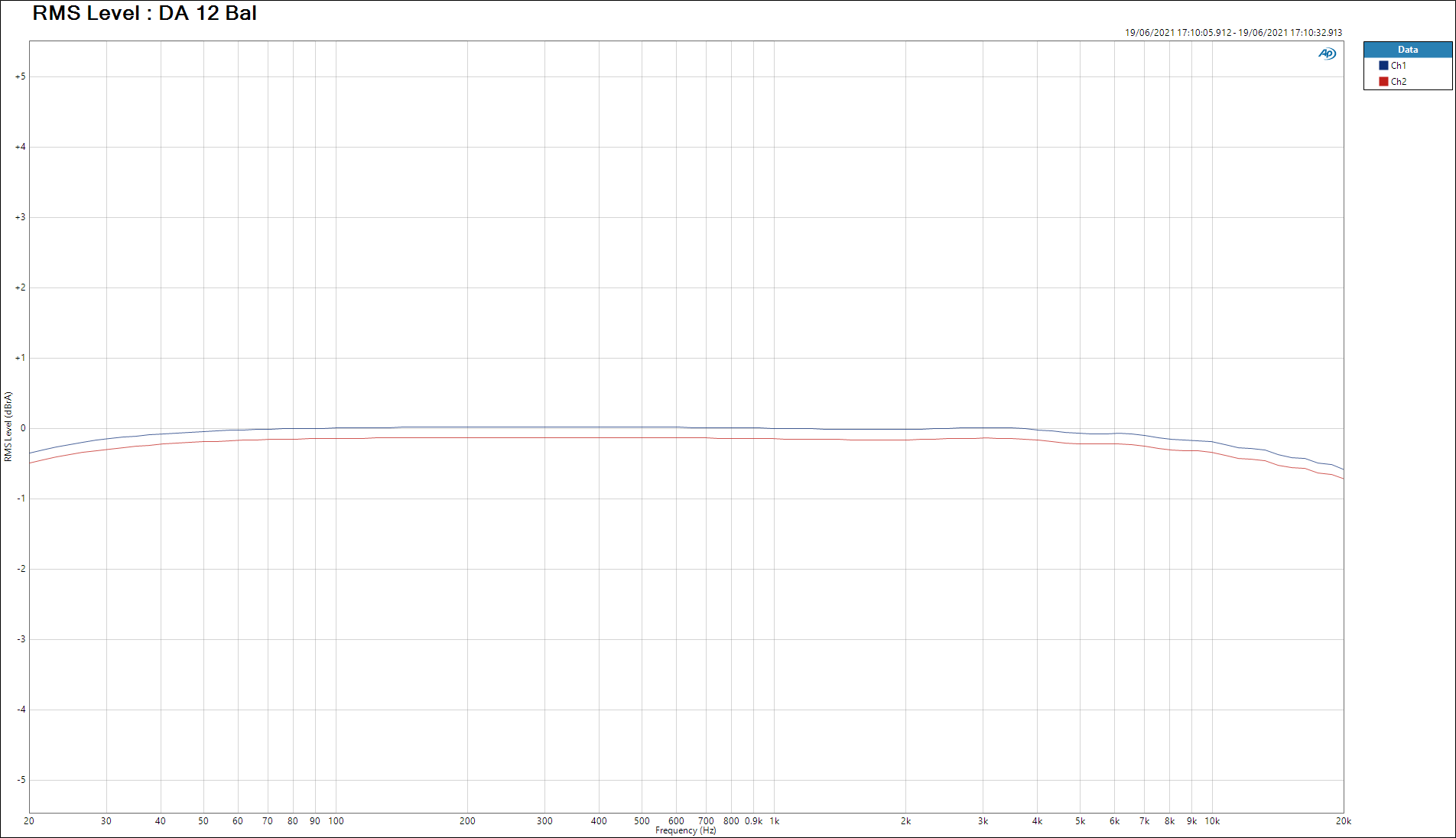Click the -5 level tick label

(x=21, y=780)
